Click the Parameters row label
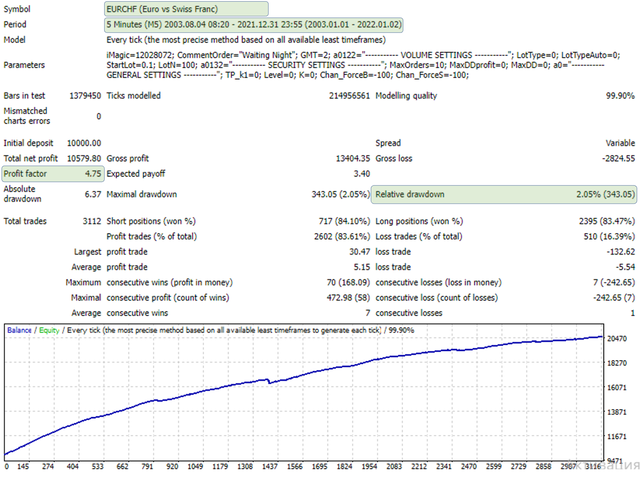 pos(24,65)
